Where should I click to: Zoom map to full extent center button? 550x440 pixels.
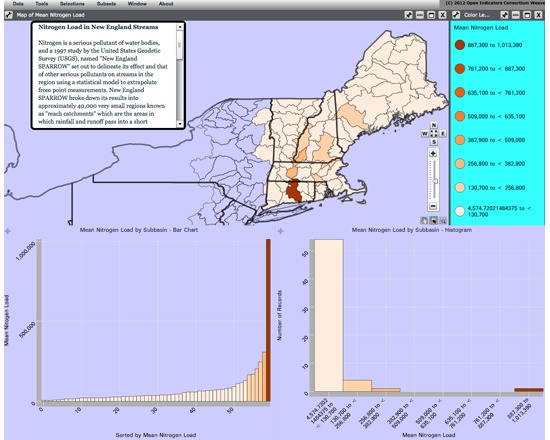click(x=434, y=134)
